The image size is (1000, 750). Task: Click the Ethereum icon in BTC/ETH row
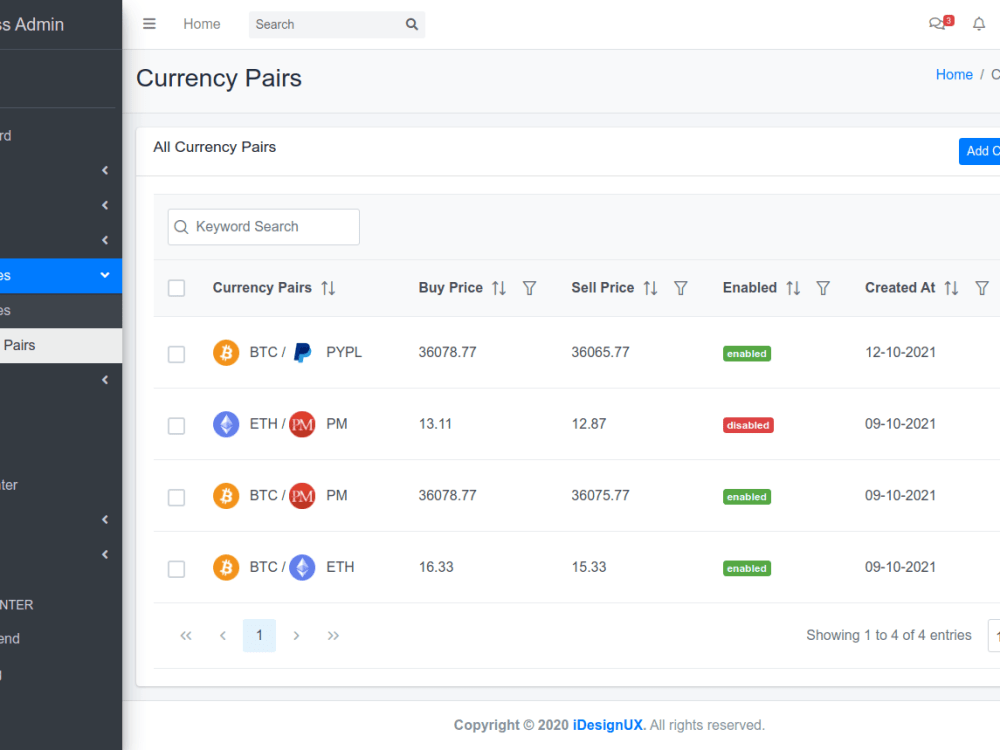302,567
